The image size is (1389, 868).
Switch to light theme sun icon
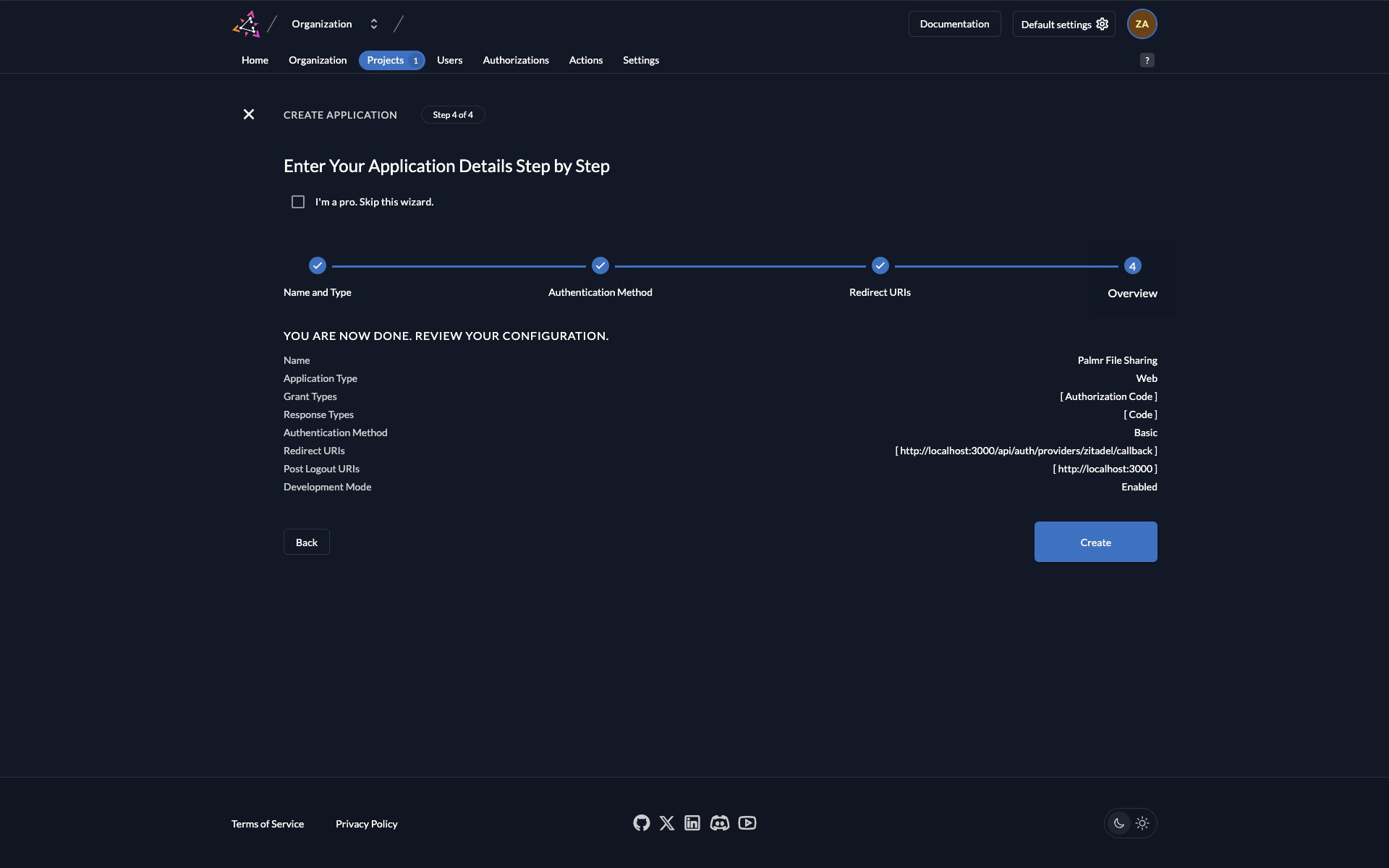tap(1142, 823)
